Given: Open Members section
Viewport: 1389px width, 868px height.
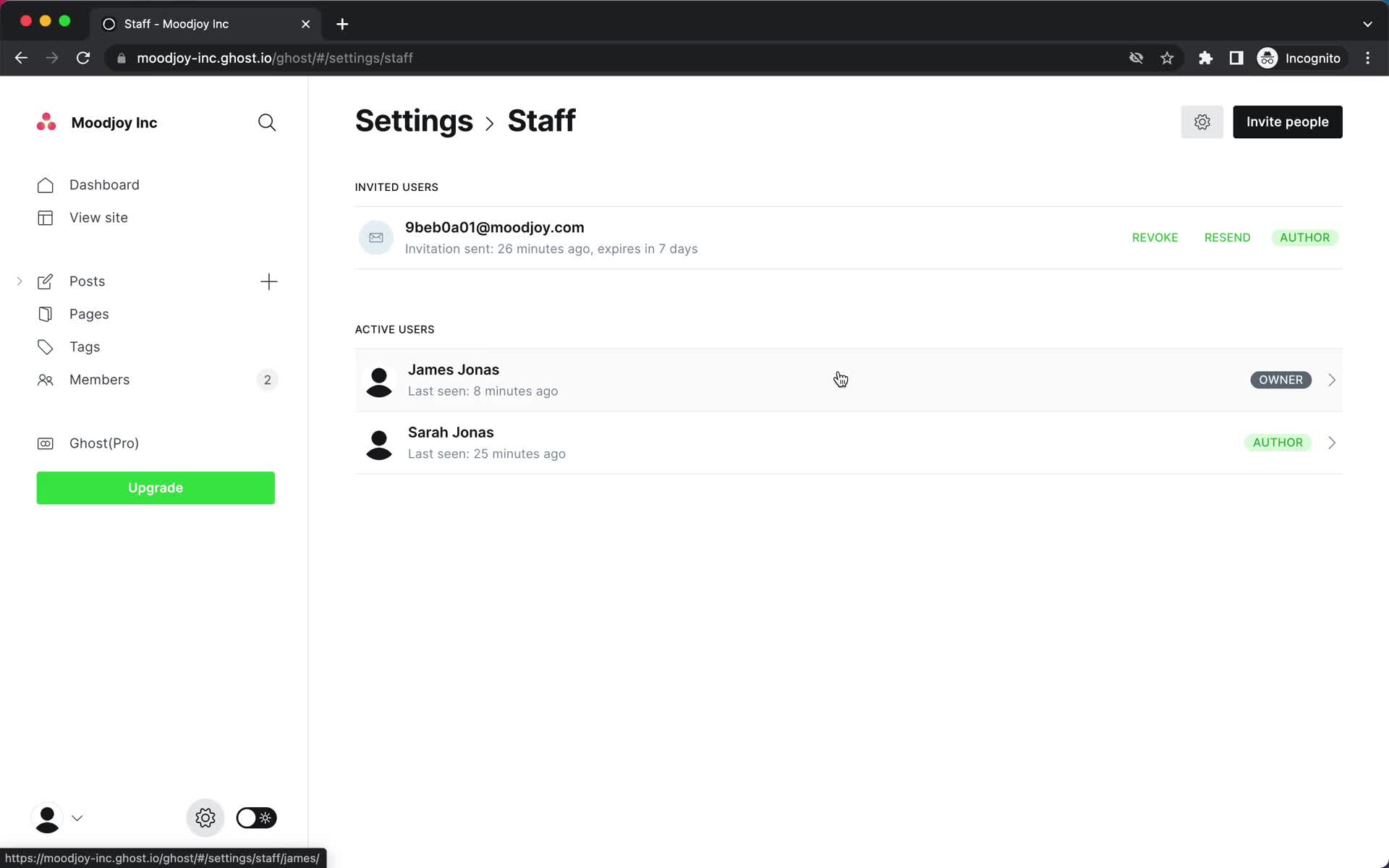Looking at the screenshot, I should pos(99,380).
